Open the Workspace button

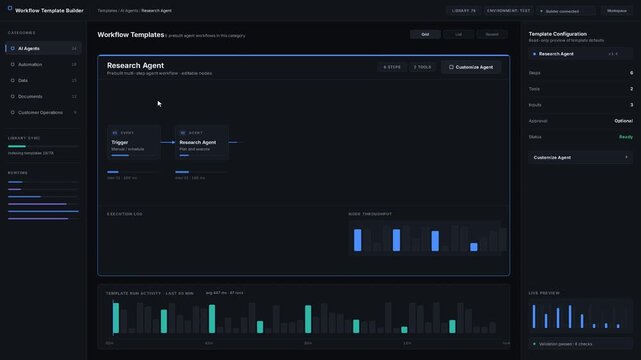coord(617,11)
